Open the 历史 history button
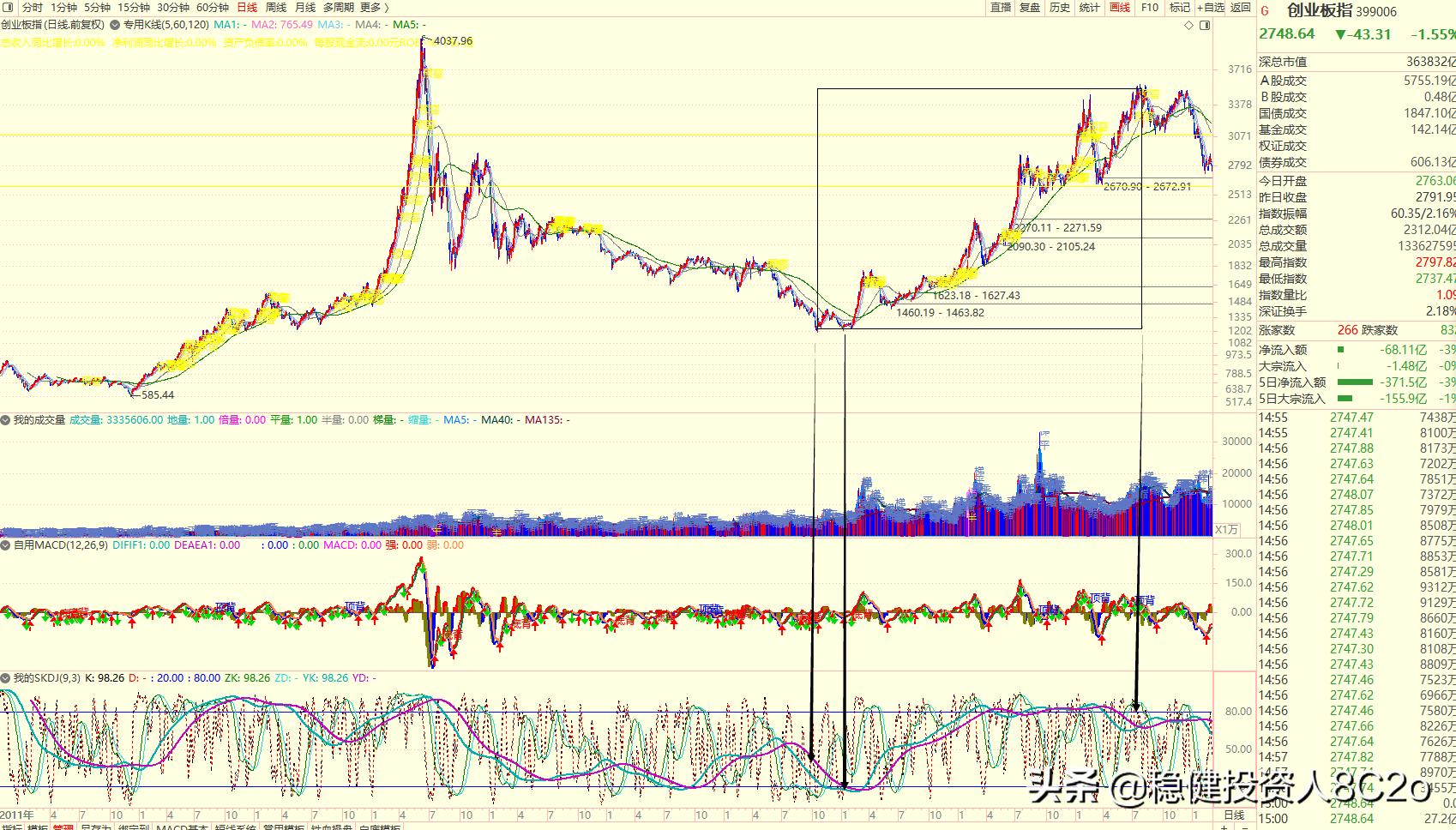Image resolution: width=1456 pixels, height=830 pixels. pos(1060,7)
